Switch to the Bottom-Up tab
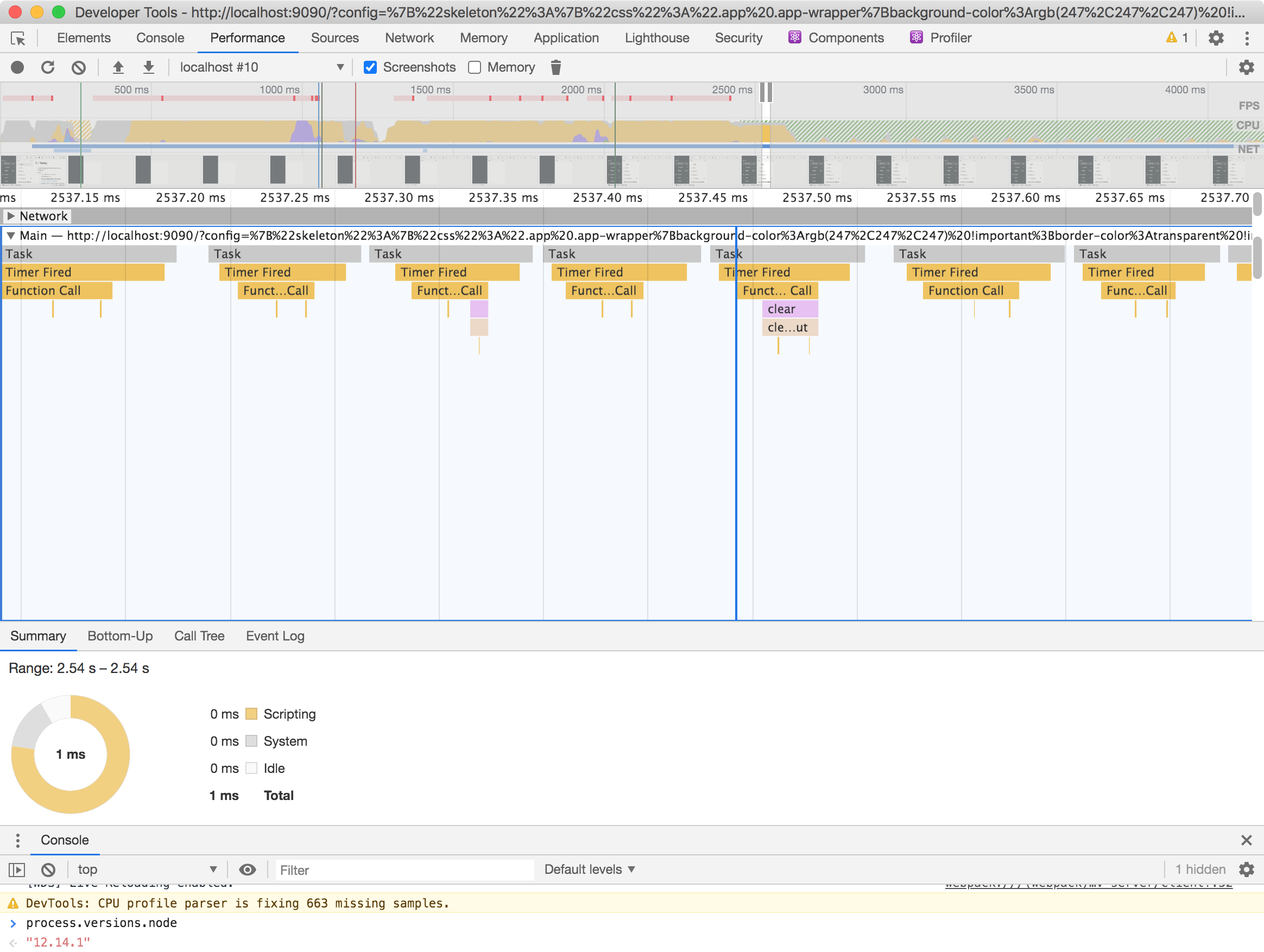The image size is (1264, 952). pos(120,636)
